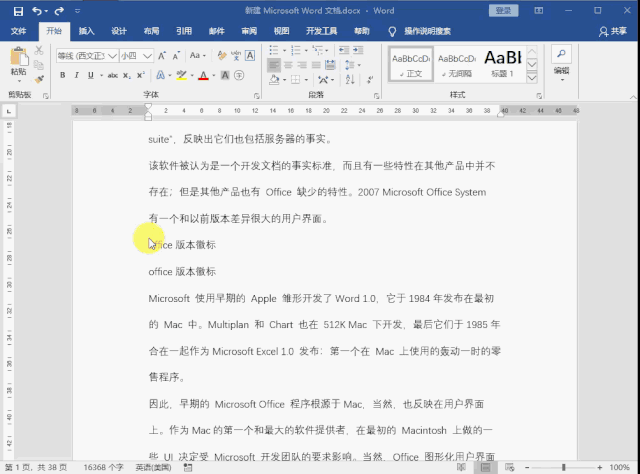The image size is (640, 474).
Task: Decrease font size with shrink font icon
Action: [x=176, y=56]
